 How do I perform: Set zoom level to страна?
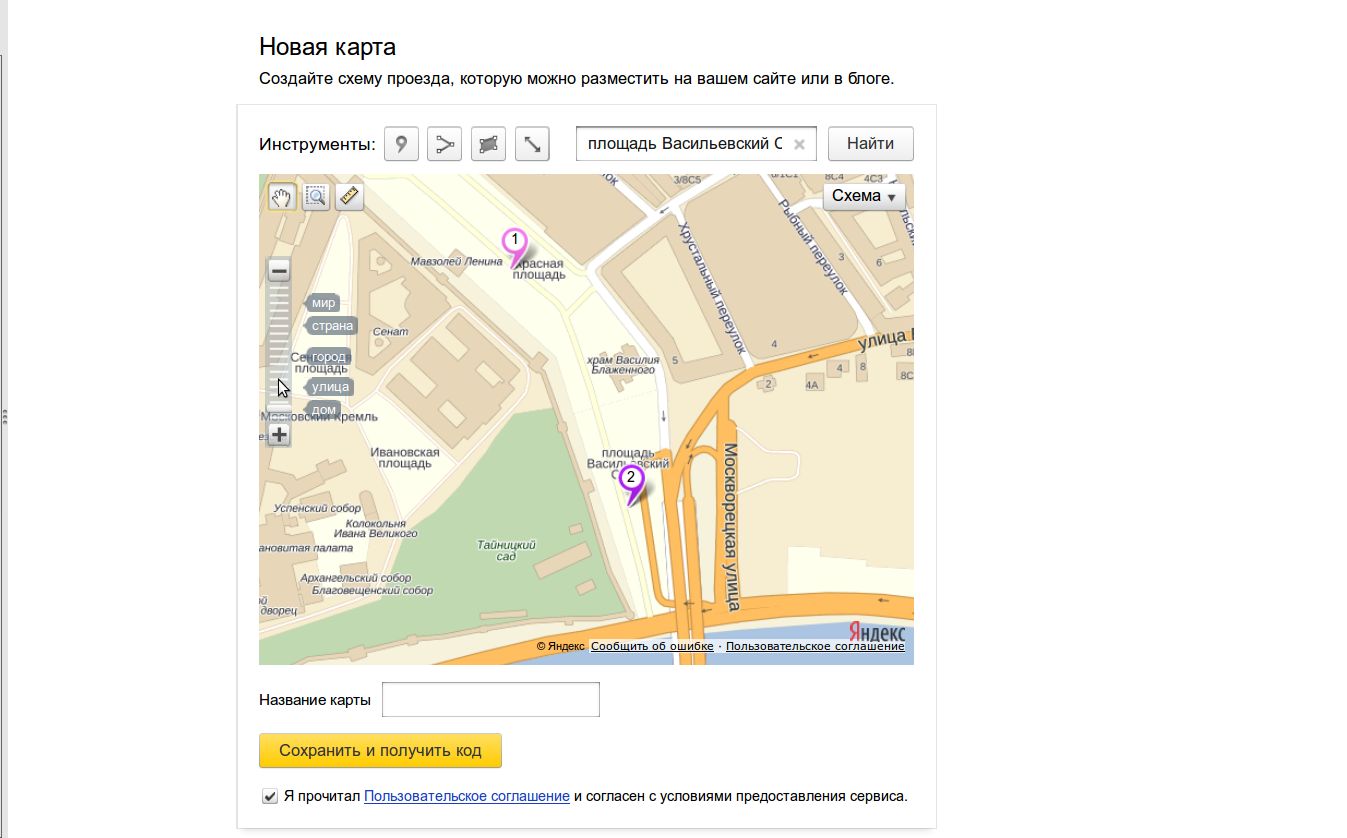[x=331, y=326]
